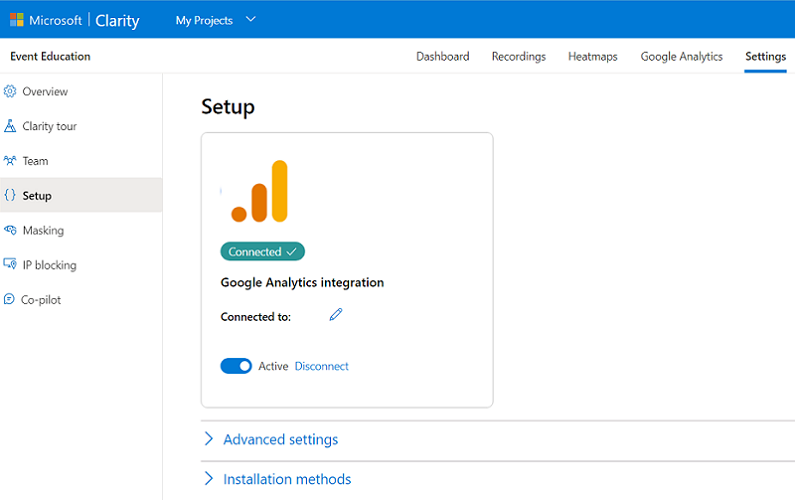Click the Microsoft logo icon

(x=17, y=20)
